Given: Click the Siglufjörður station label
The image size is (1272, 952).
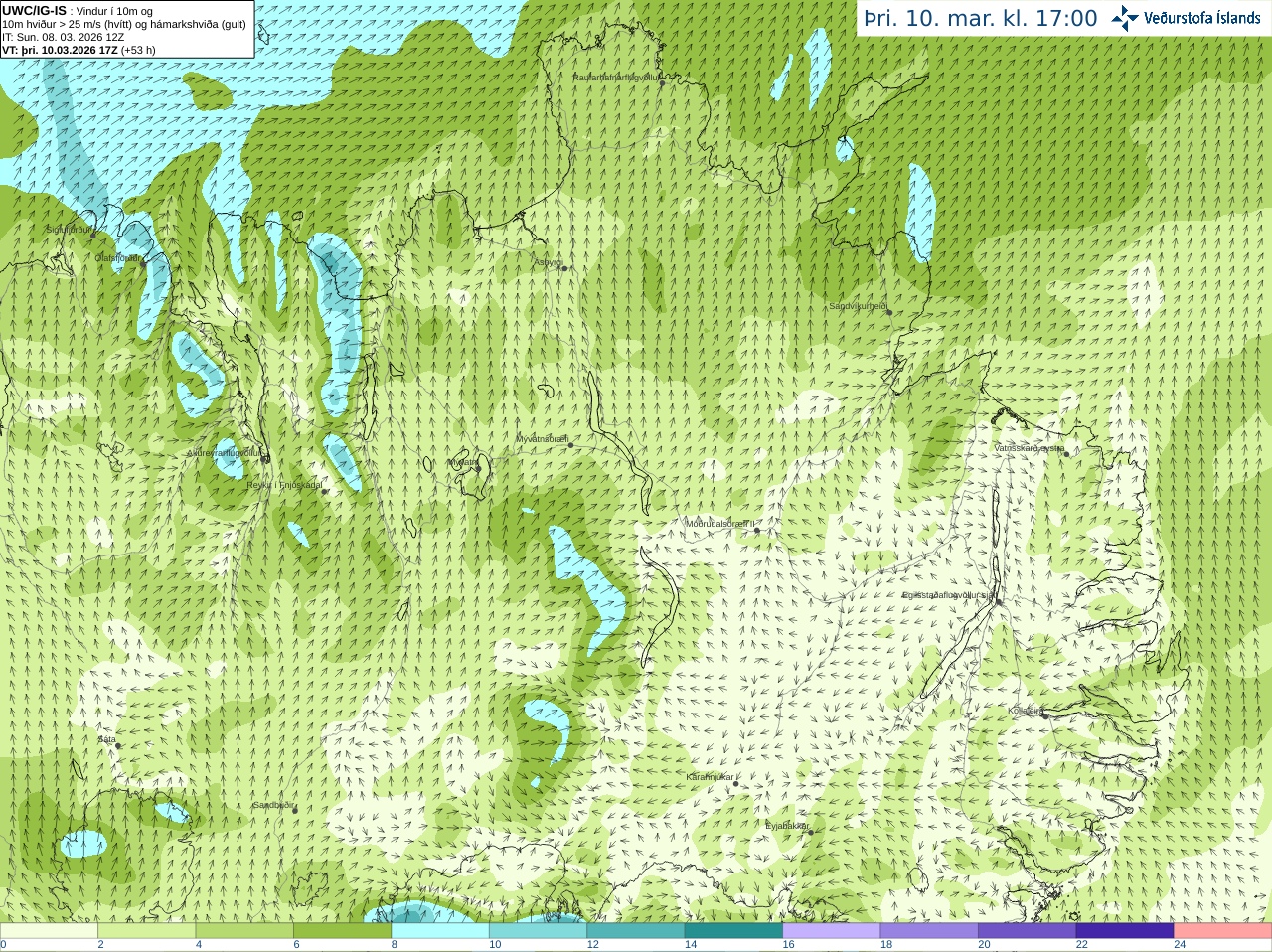Looking at the screenshot, I should coord(70,230).
